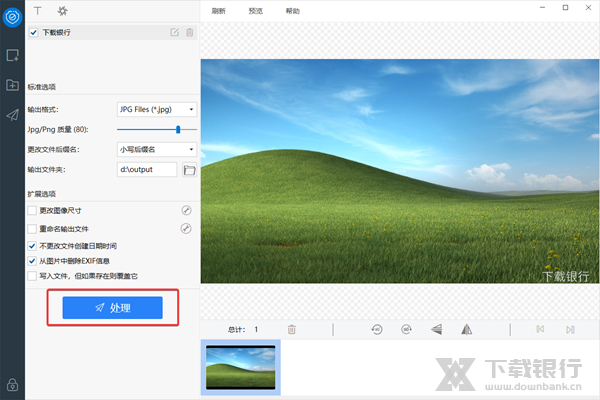Browse for output folder icon

189,170
